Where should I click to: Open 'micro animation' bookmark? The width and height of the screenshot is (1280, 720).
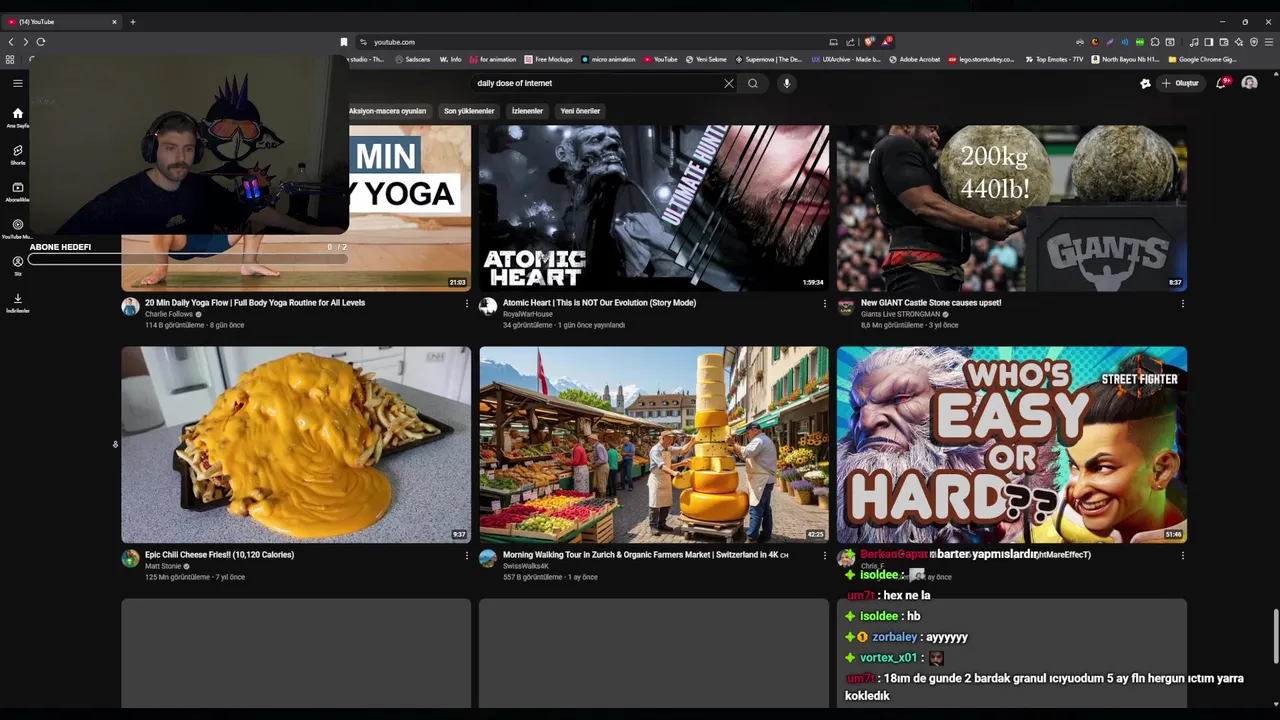(609, 60)
